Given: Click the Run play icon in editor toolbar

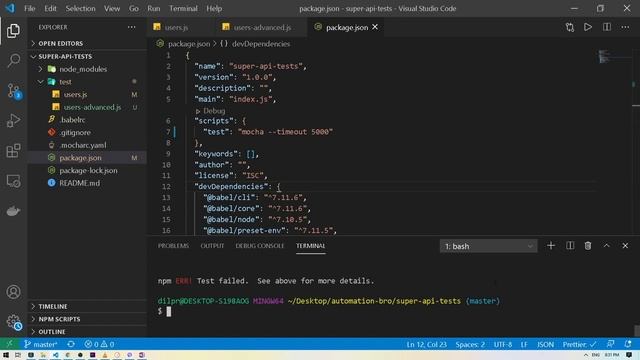Looking at the screenshot, I should (588, 27).
